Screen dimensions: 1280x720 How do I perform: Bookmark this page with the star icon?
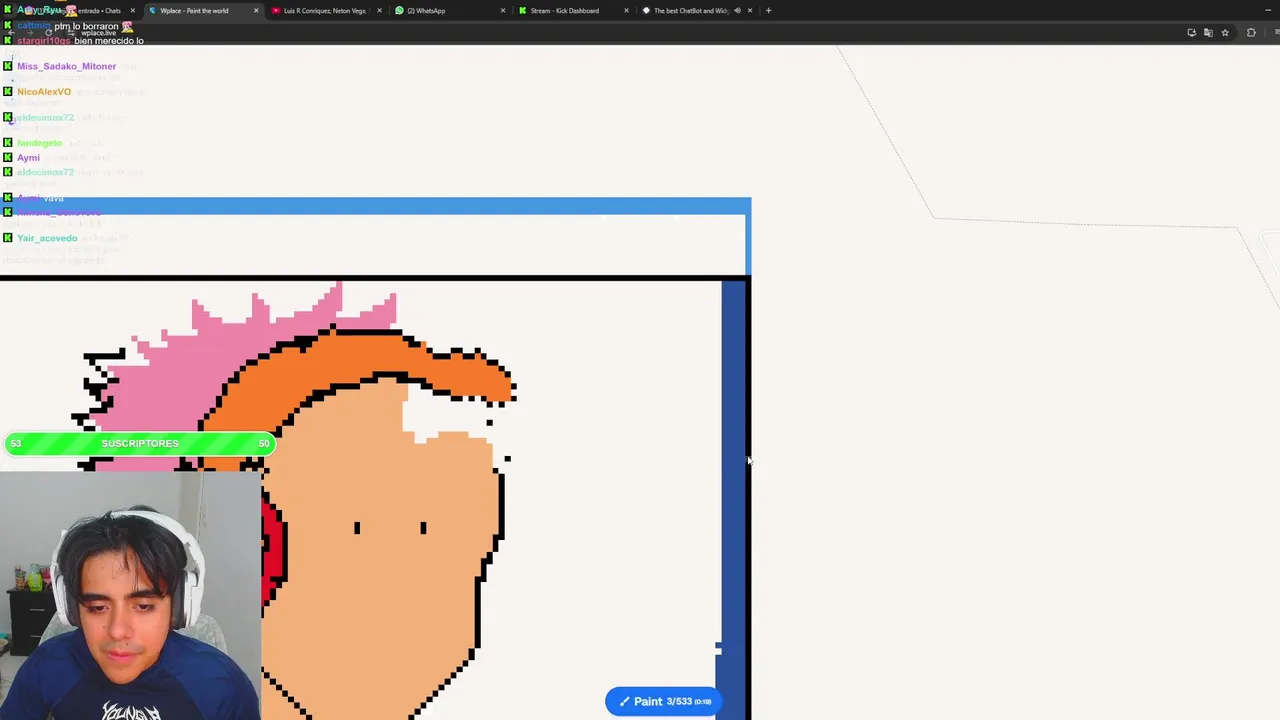tap(1225, 32)
